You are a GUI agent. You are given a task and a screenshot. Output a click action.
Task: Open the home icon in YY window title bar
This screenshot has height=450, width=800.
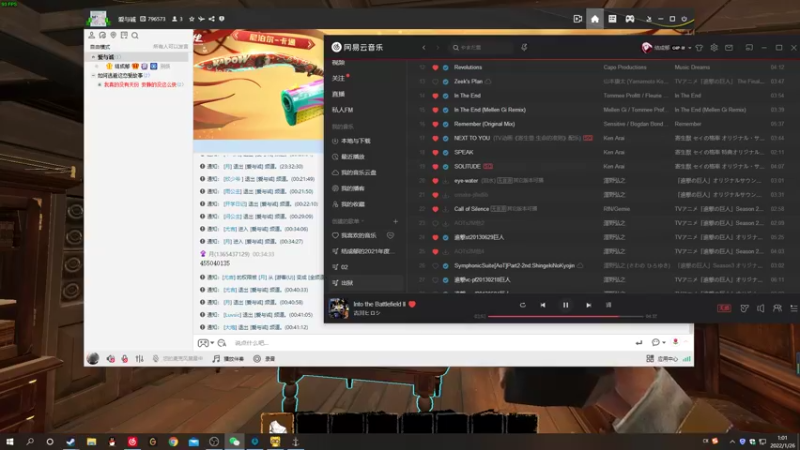pyautogui.click(x=595, y=19)
